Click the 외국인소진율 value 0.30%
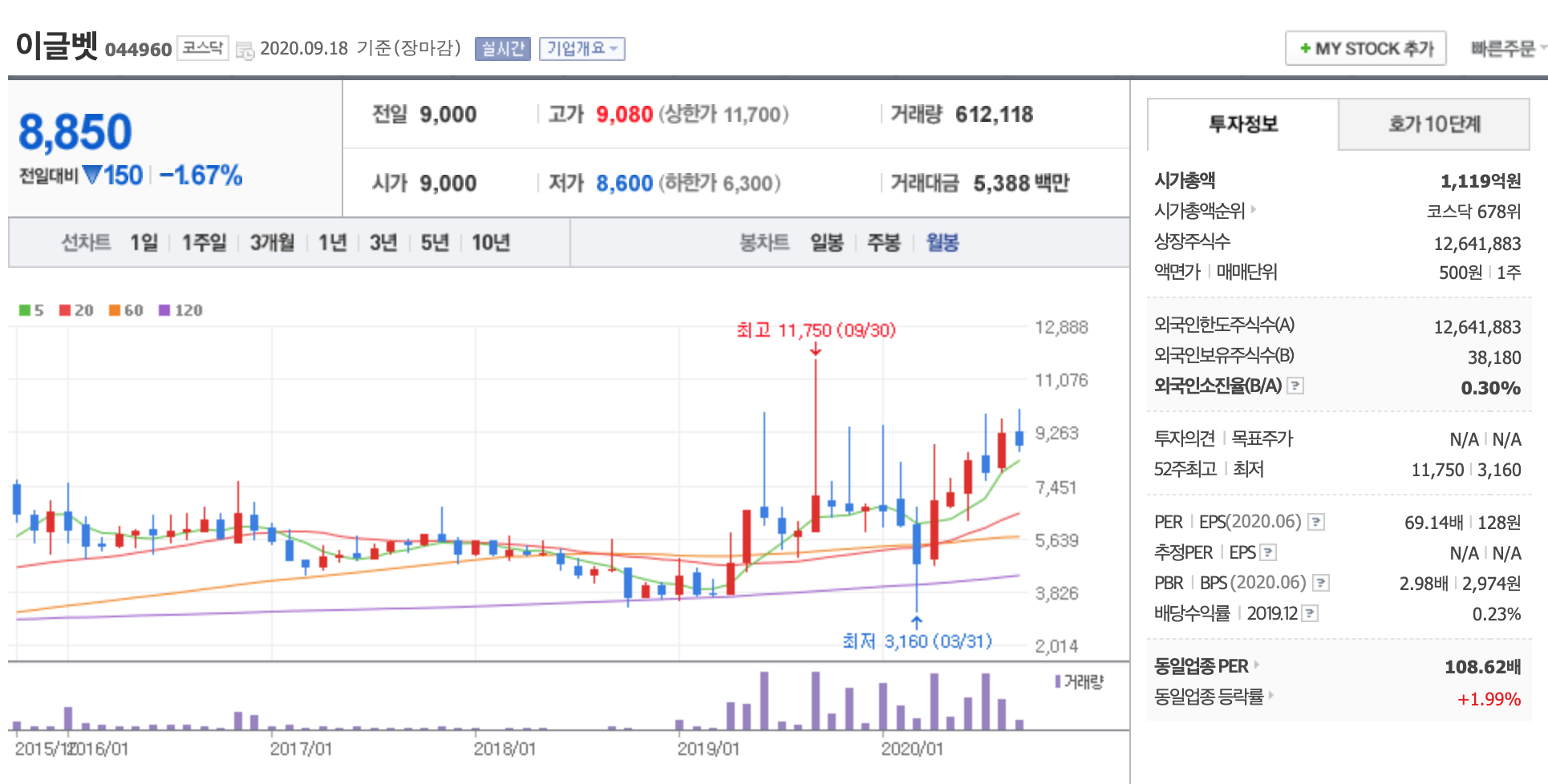1548x784 pixels. coord(1490,387)
